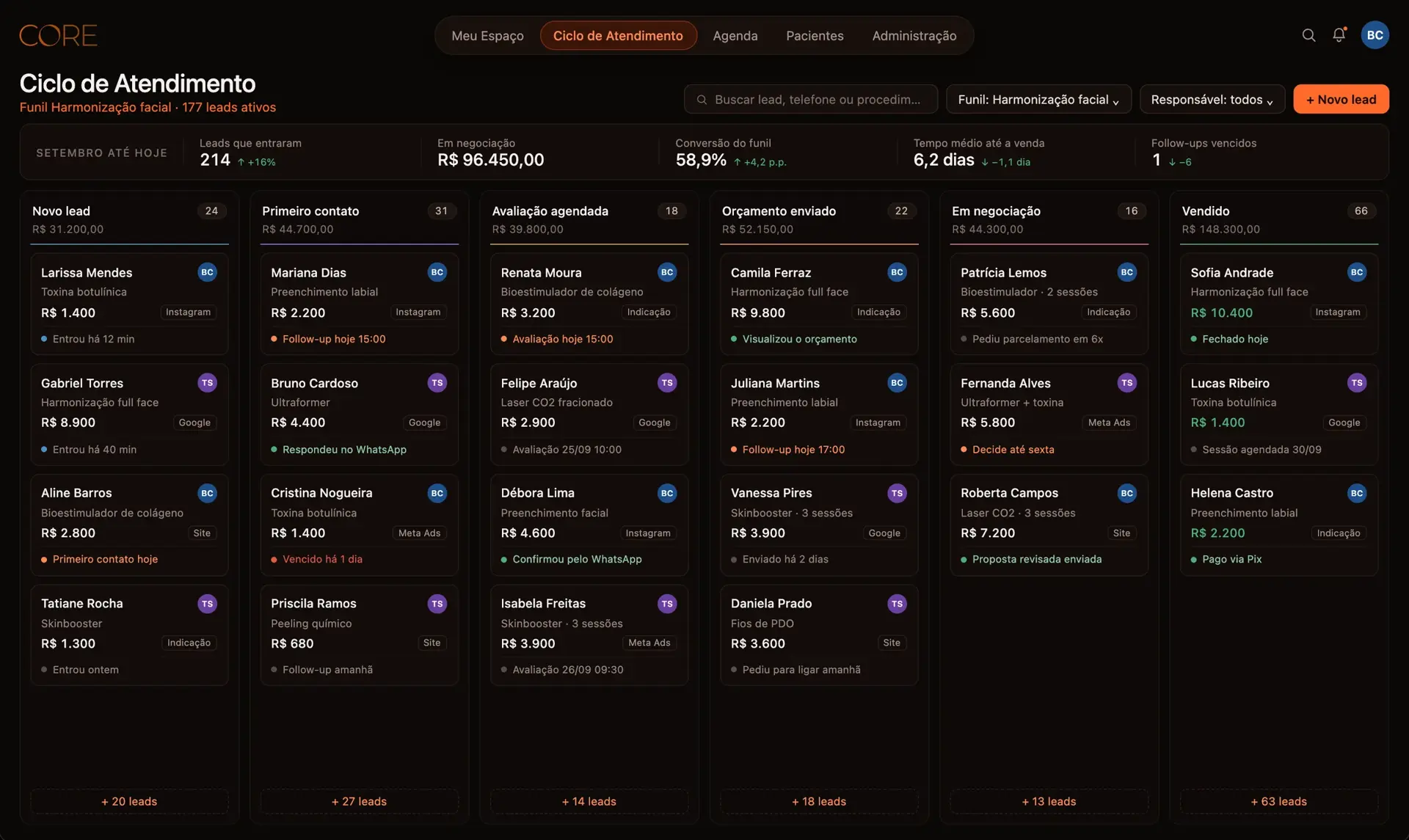
Task: Open the Responsável: todos dropdown
Action: pyautogui.click(x=1212, y=99)
